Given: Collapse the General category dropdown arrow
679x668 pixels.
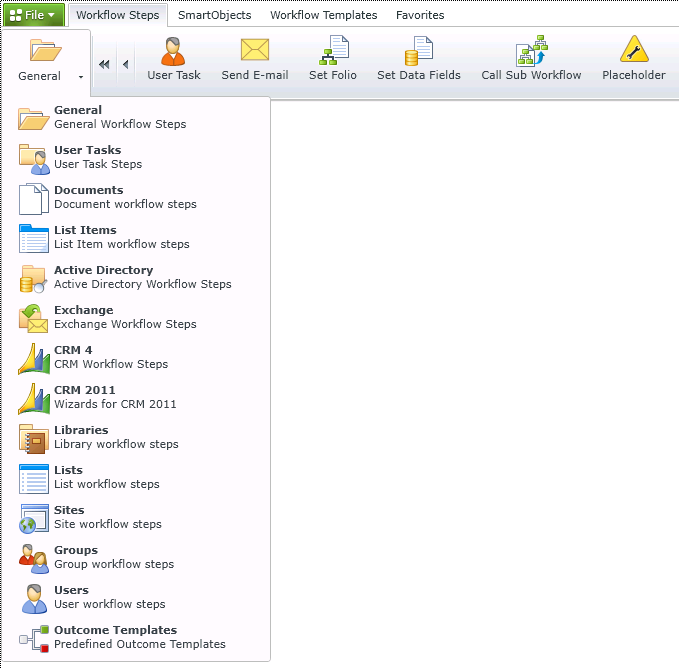Looking at the screenshot, I should pos(81,77).
